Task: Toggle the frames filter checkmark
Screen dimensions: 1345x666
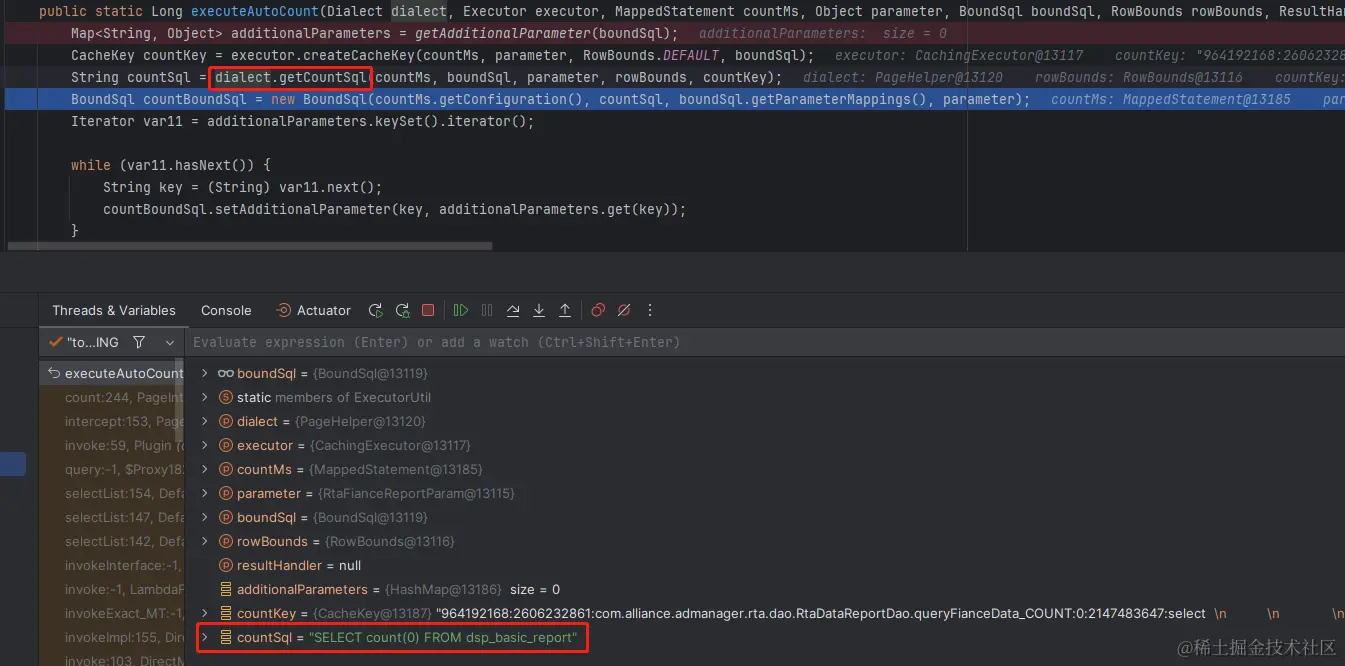Action: click(x=55, y=342)
